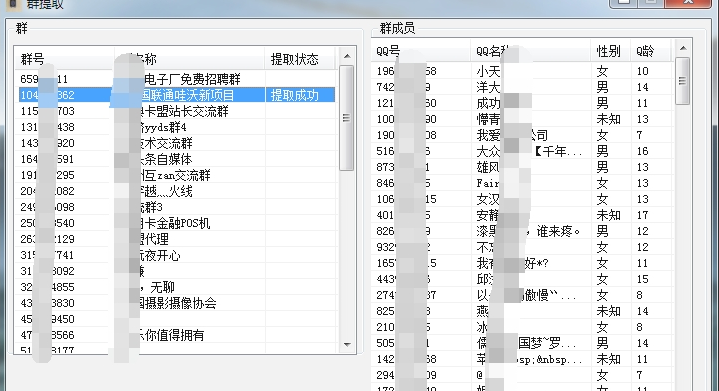Select the 卡金融POS机 group row
Image resolution: width=719 pixels, height=391 pixels.
(177, 223)
